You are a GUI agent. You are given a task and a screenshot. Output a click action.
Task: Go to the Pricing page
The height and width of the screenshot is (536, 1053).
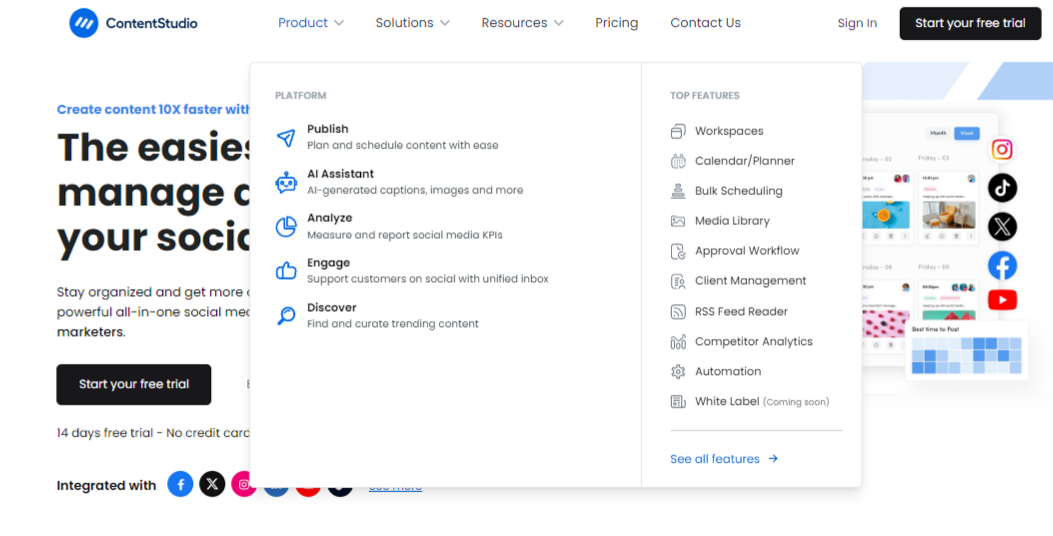(616, 23)
